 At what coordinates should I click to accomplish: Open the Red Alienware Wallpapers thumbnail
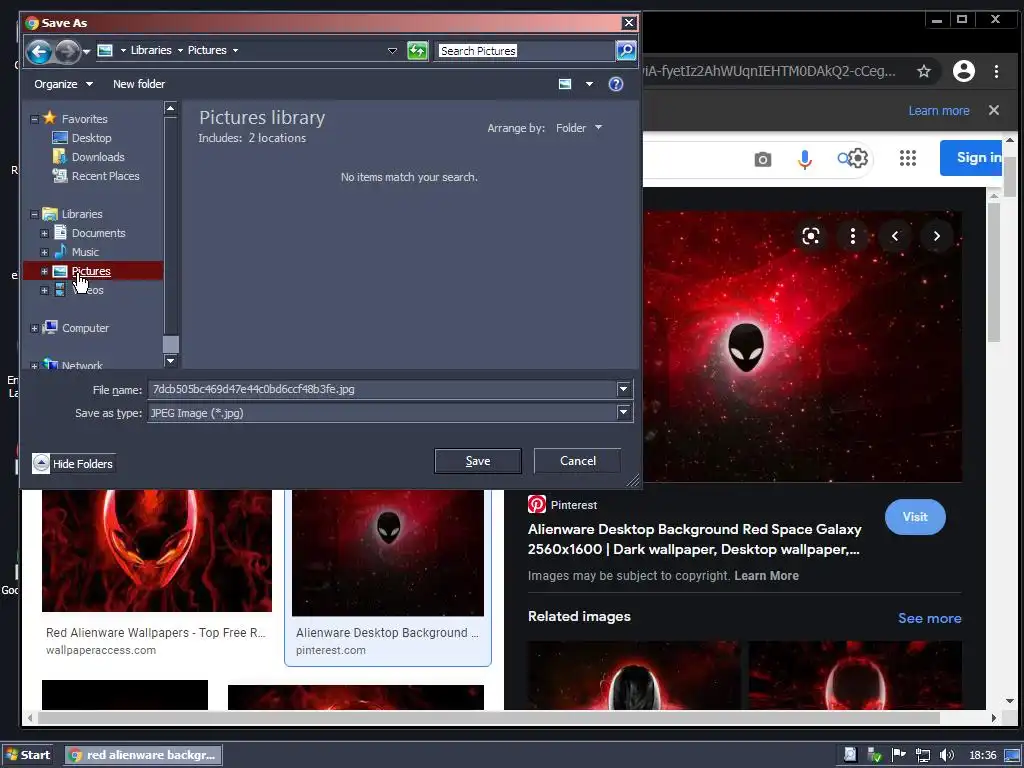(157, 551)
